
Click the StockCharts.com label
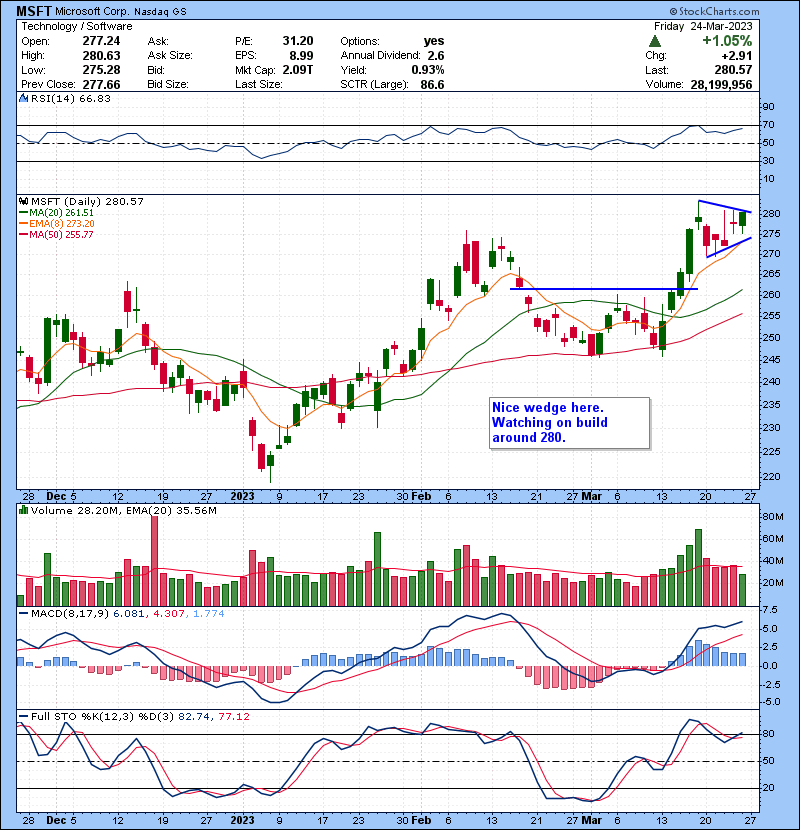tap(715, 11)
